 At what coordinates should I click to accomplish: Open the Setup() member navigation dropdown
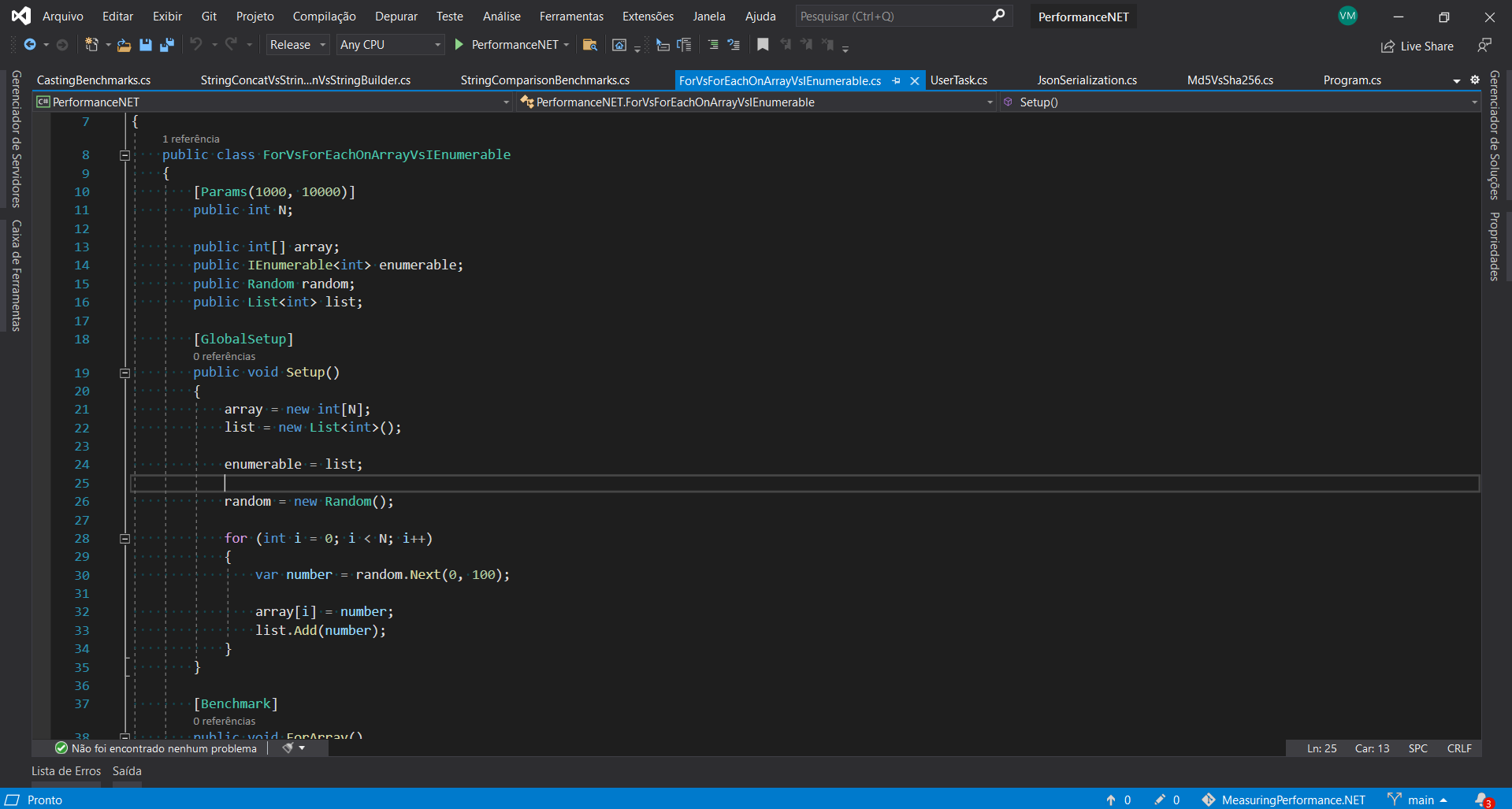pyautogui.click(x=1240, y=102)
